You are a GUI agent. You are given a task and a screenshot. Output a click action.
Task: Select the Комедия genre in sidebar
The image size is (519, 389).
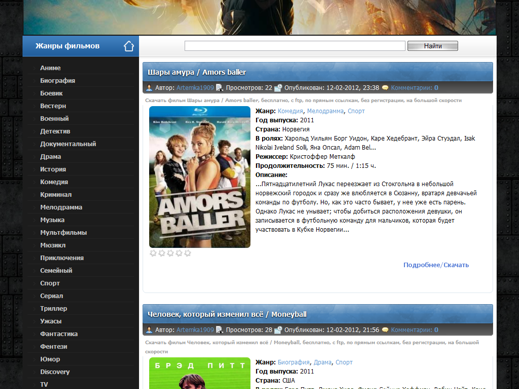(x=54, y=182)
